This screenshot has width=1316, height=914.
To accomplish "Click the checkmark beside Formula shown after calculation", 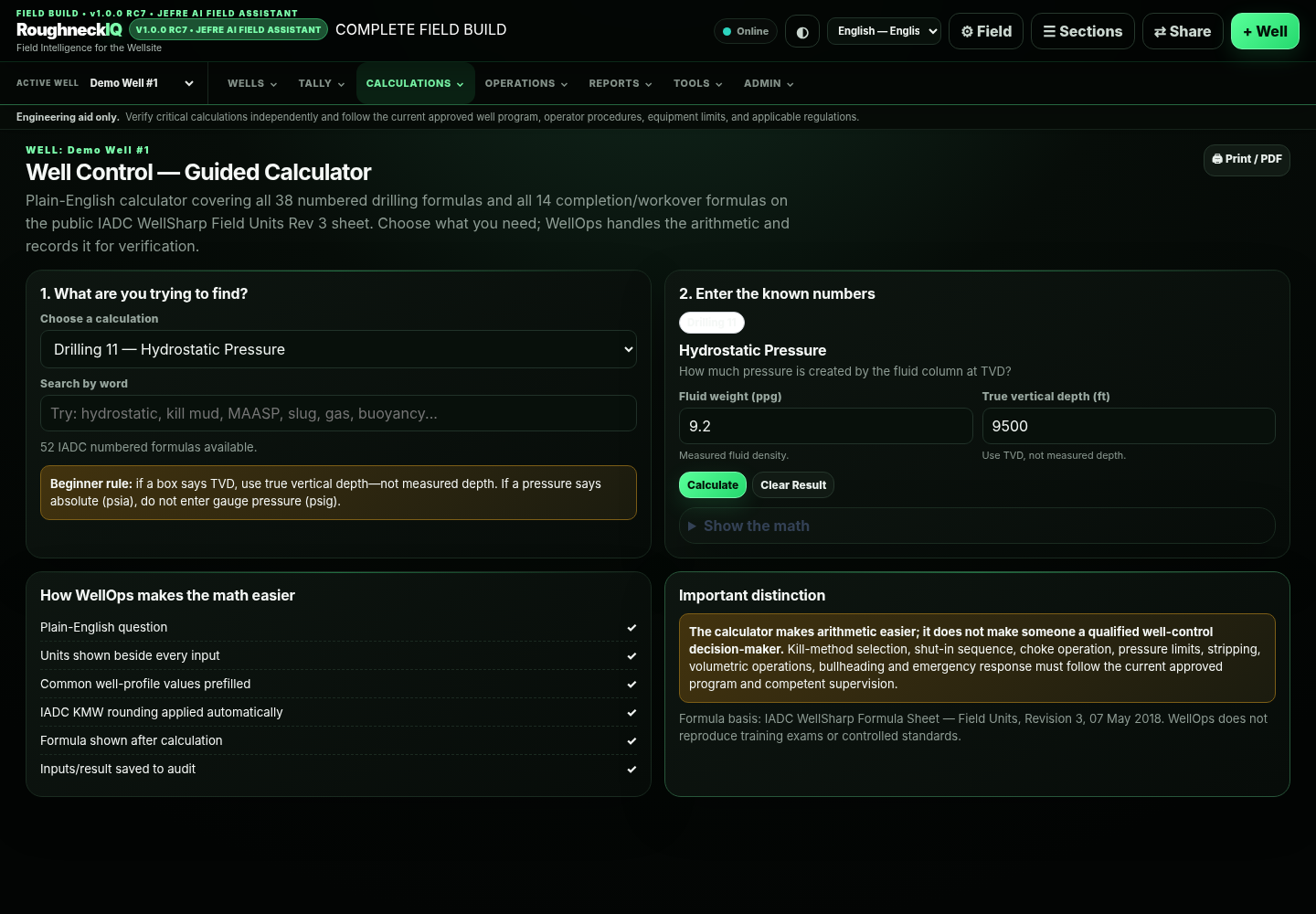I will [x=631, y=741].
